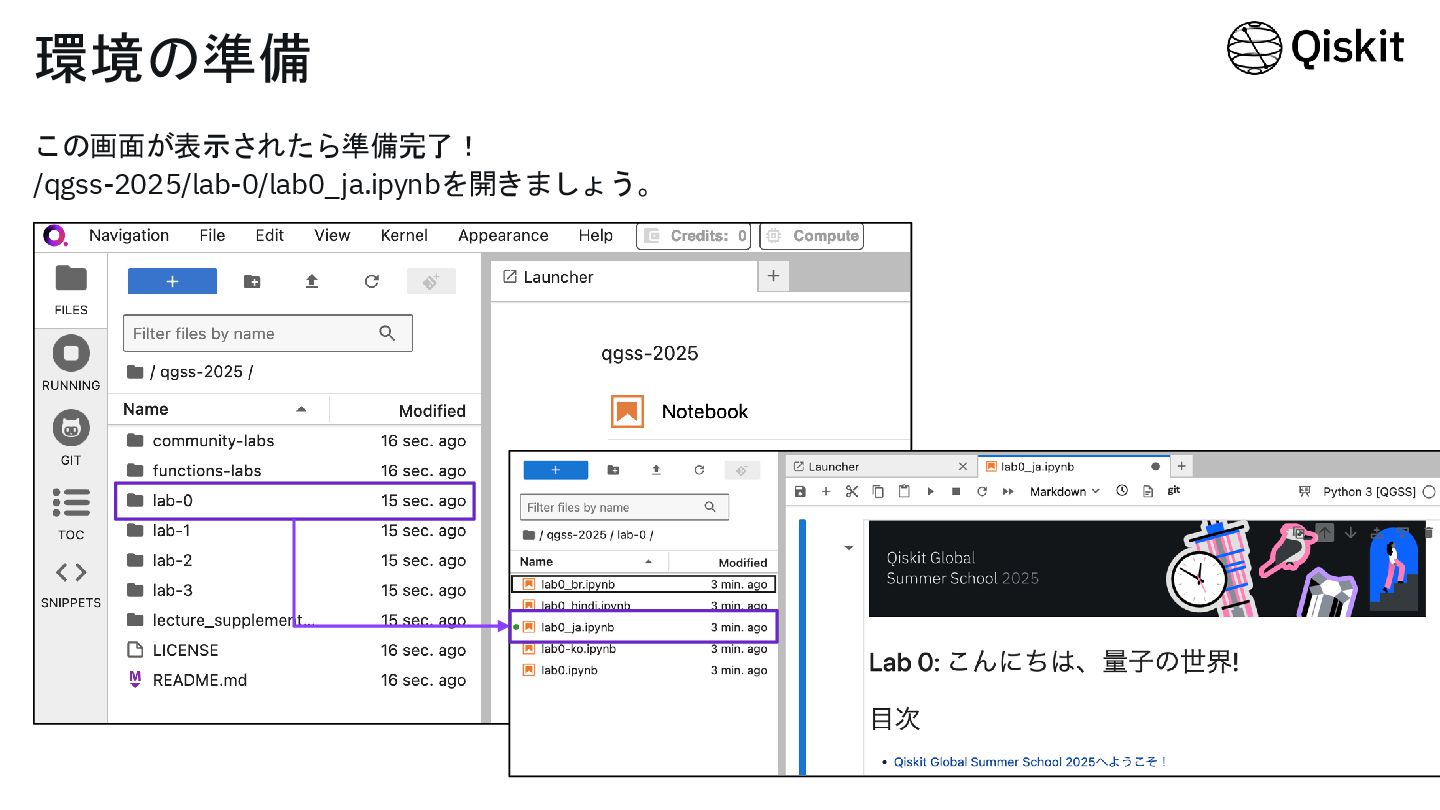Collapse the banner cell with the caret

point(849,548)
